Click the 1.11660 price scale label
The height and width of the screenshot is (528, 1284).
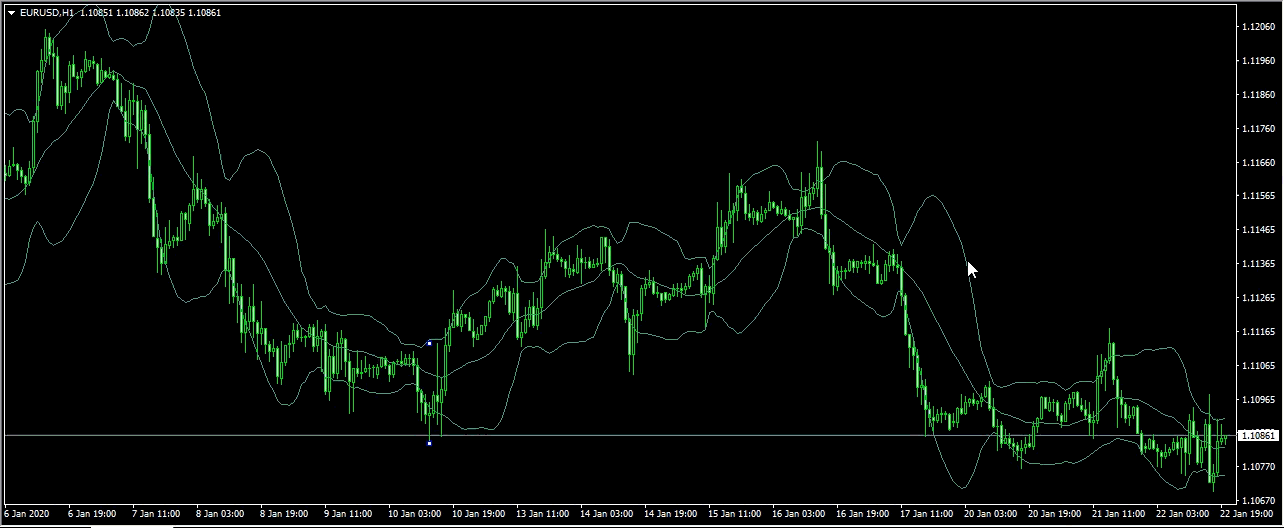1255,162
